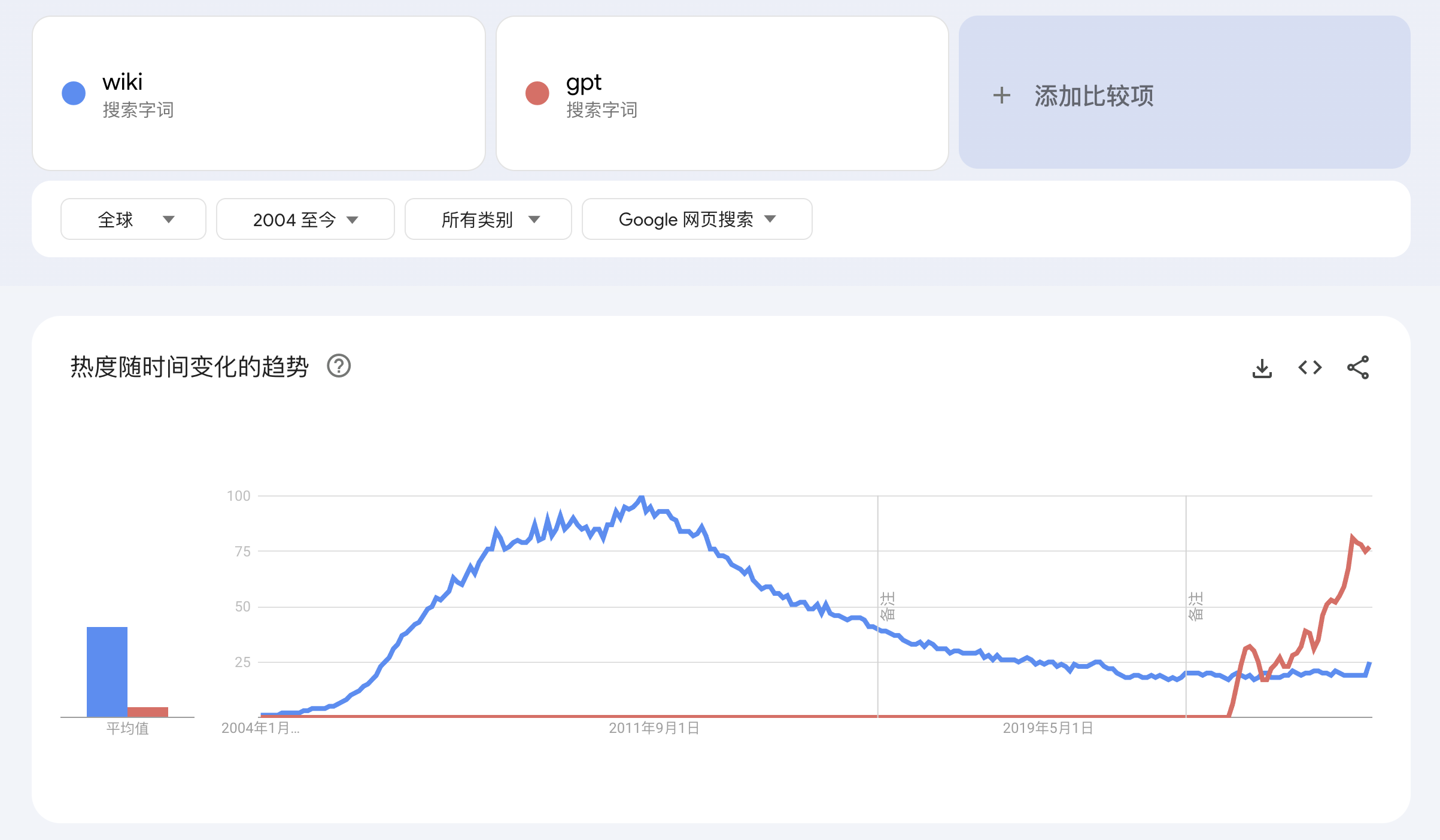Viewport: 1440px width, 840px height.
Task: Click the red gpt line peak near 2024
Action: point(1353,537)
